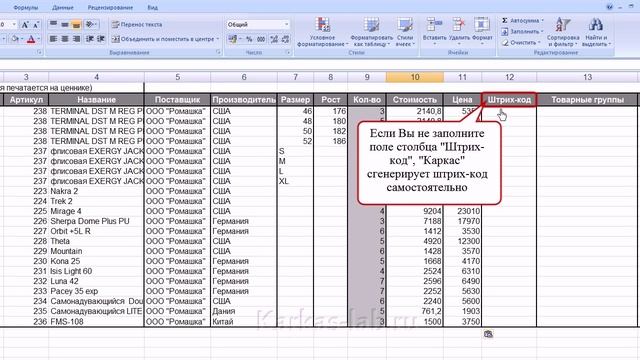640x360 pixels.
Task: Select the cost cell 761,2
Action: tap(415, 311)
